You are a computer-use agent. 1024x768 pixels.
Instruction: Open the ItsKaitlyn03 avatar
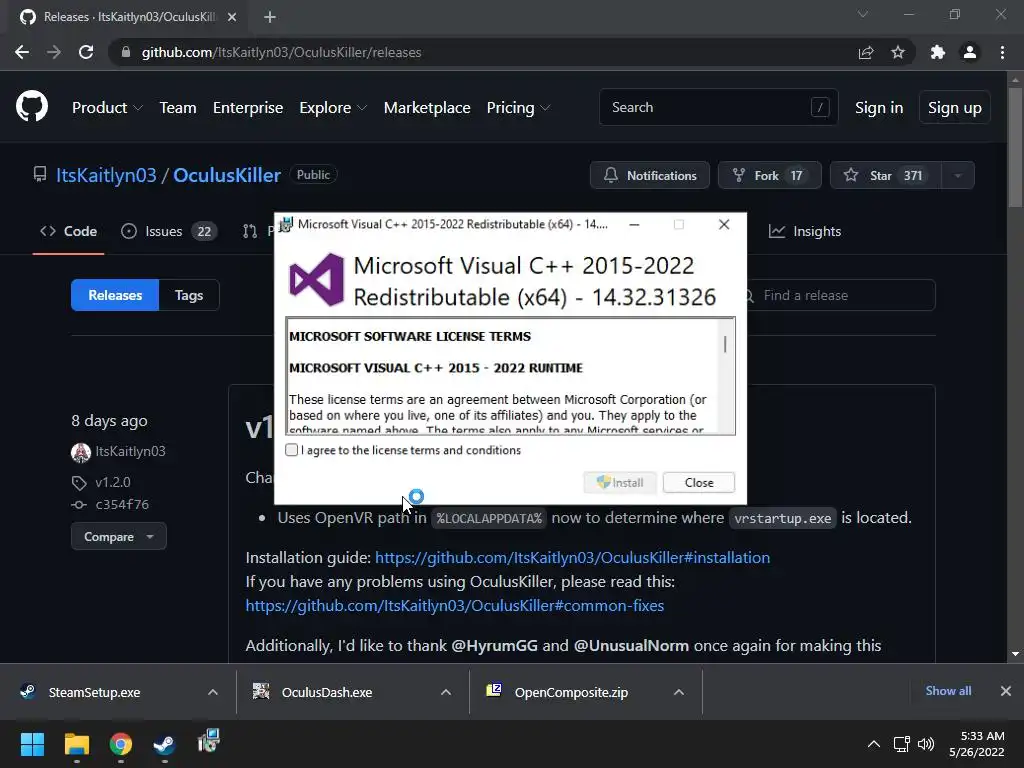click(x=81, y=452)
